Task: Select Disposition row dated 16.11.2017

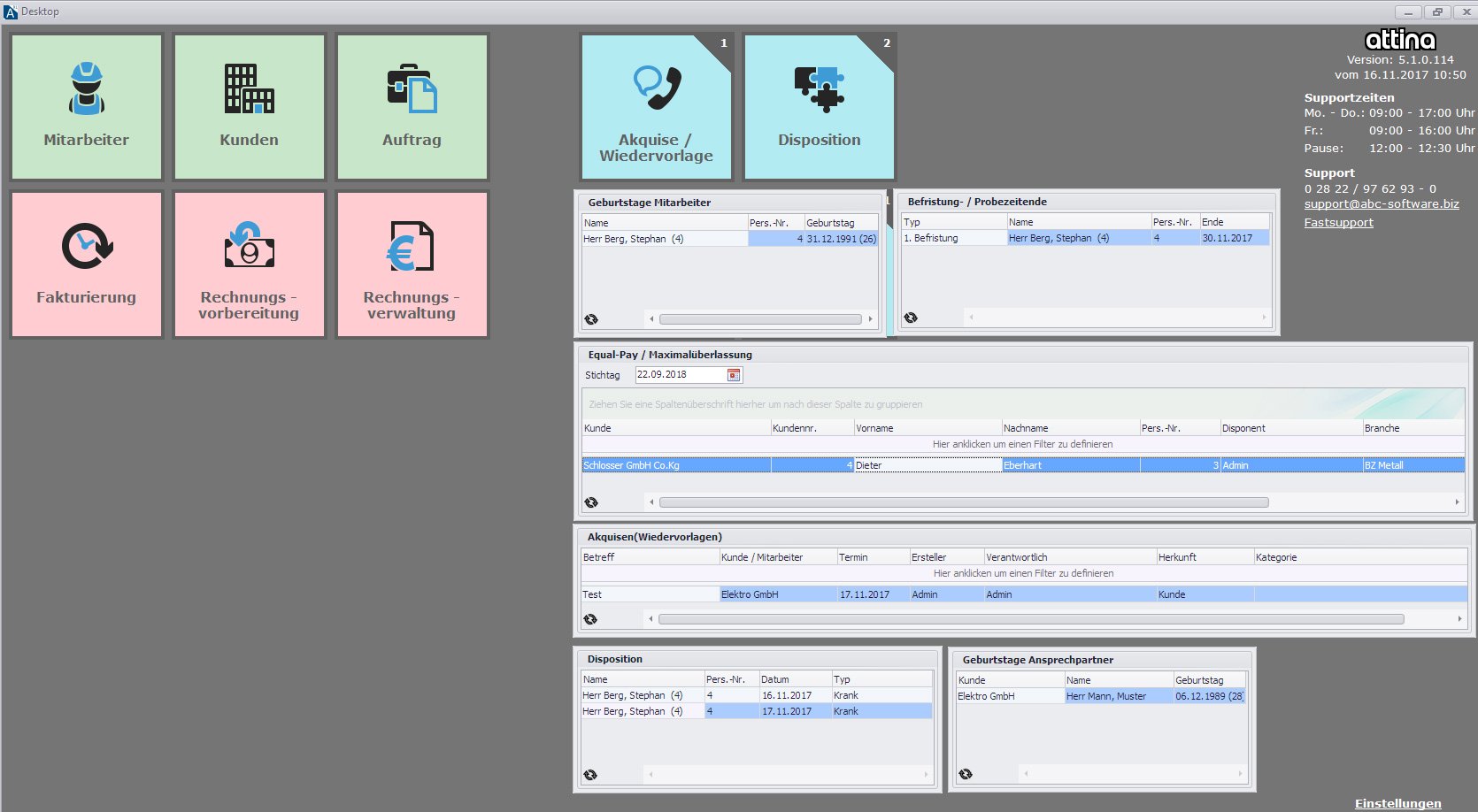Action: pos(757,695)
